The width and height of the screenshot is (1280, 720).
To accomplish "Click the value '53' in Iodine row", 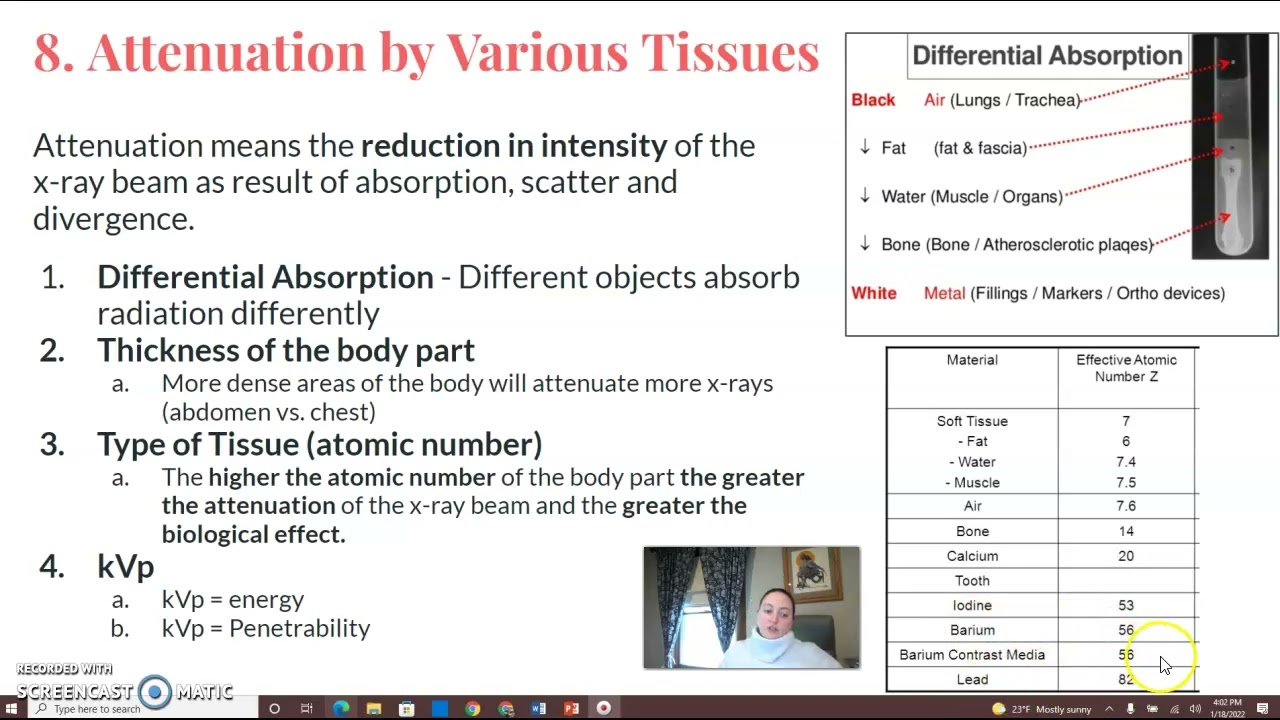I will (x=1126, y=605).
